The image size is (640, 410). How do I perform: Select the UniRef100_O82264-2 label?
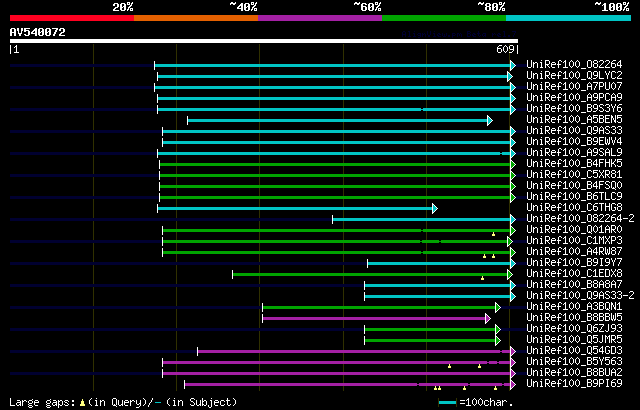pyautogui.click(x=580, y=219)
